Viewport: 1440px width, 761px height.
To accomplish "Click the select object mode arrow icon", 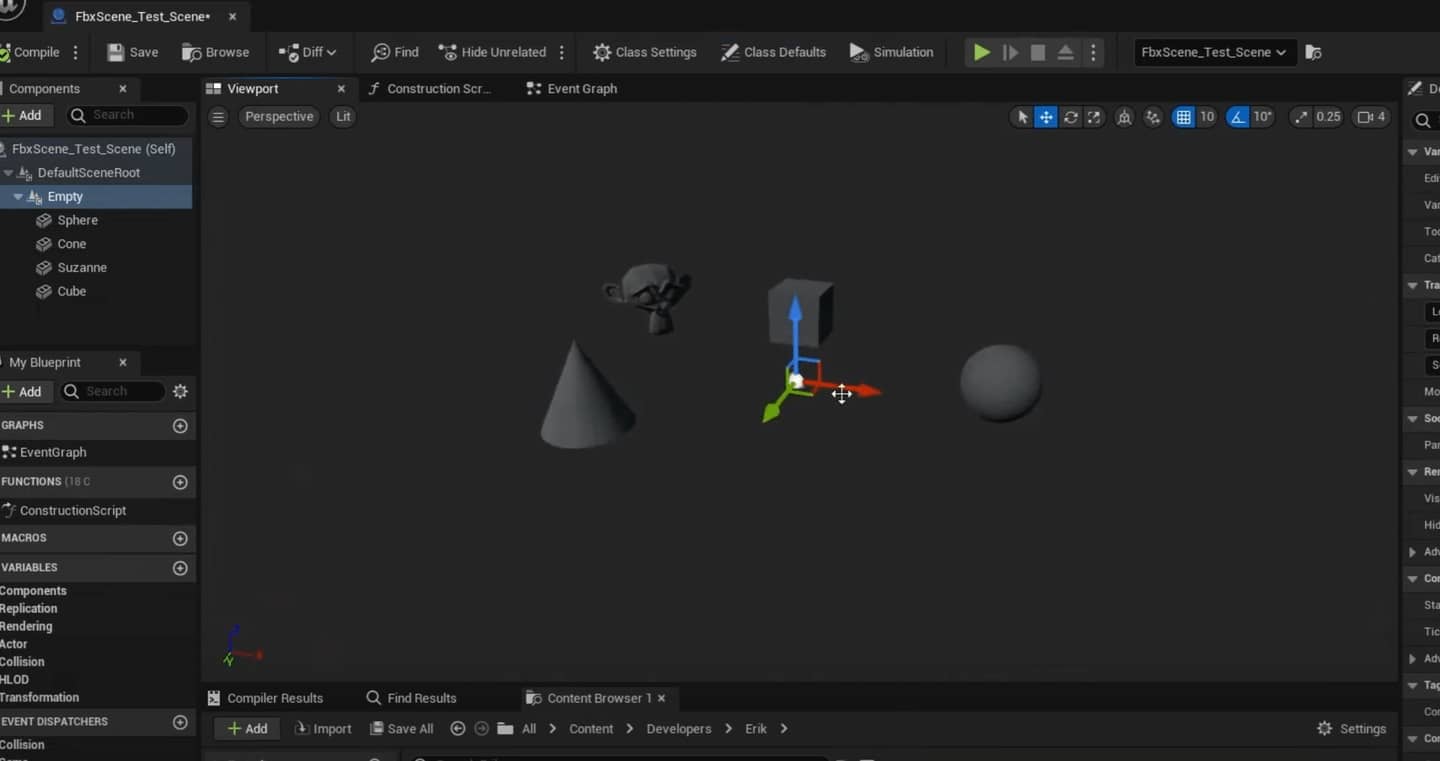I will click(1022, 117).
